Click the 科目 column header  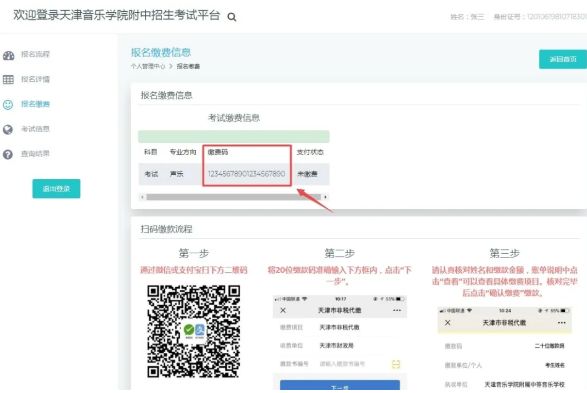[x=150, y=152]
